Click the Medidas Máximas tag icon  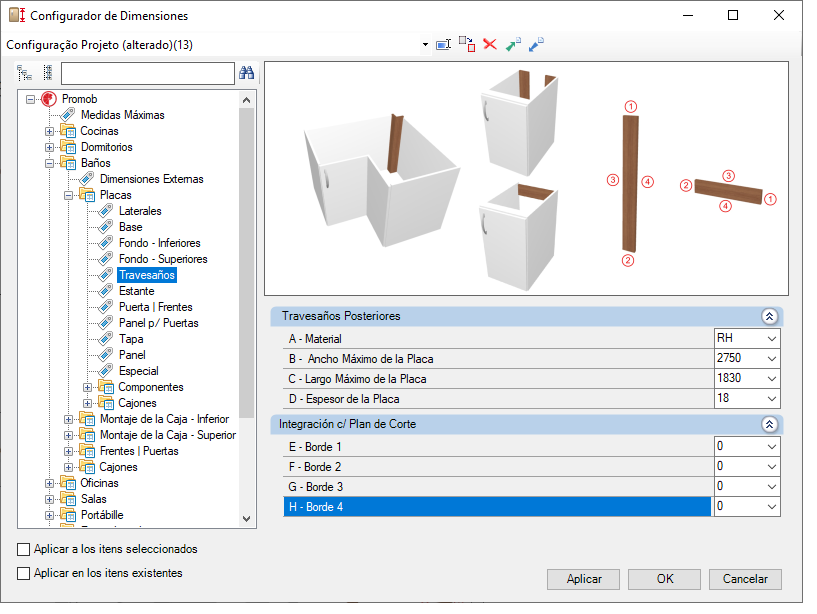coord(68,115)
